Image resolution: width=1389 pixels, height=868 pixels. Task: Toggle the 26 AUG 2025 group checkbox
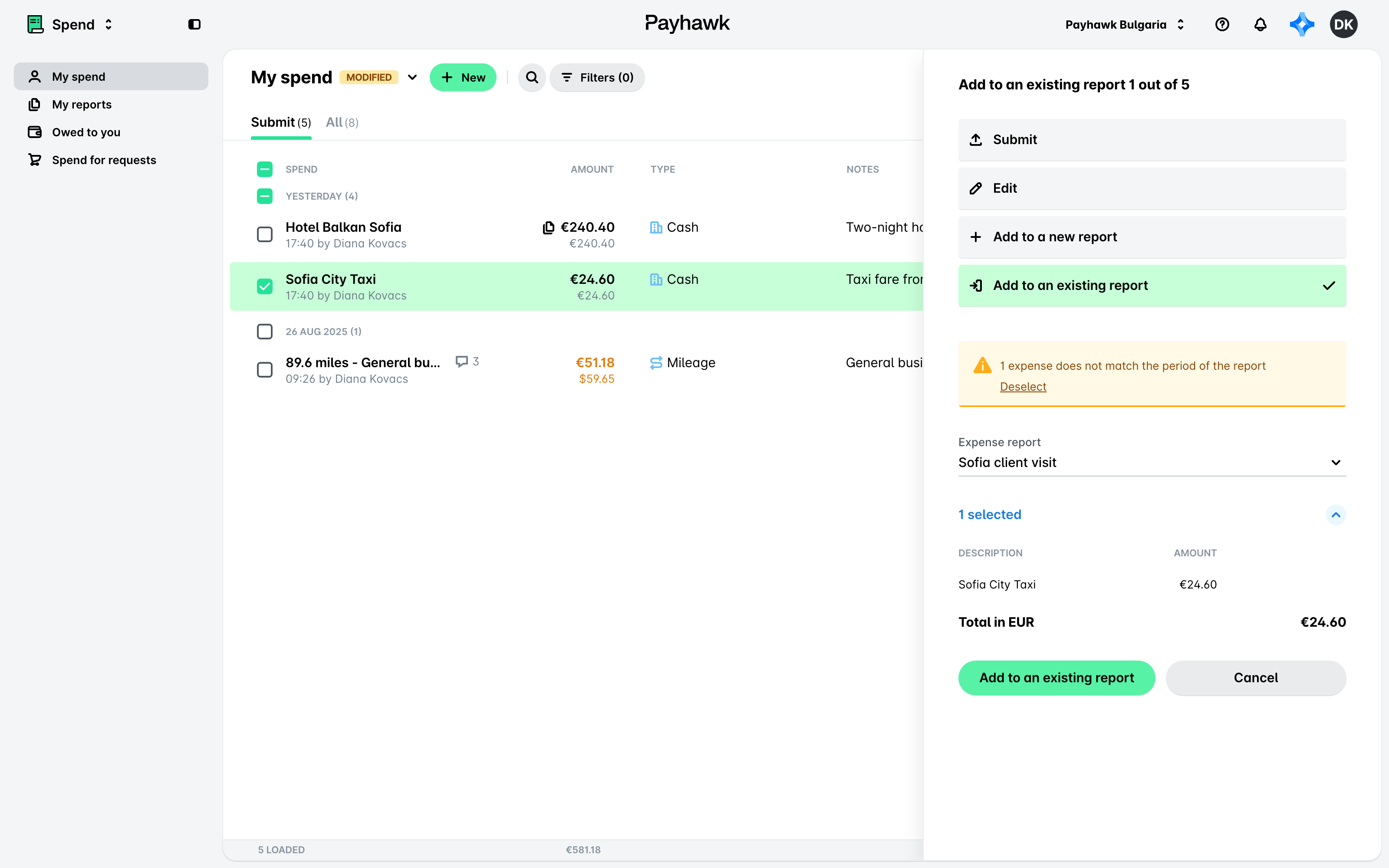tap(265, 331)
